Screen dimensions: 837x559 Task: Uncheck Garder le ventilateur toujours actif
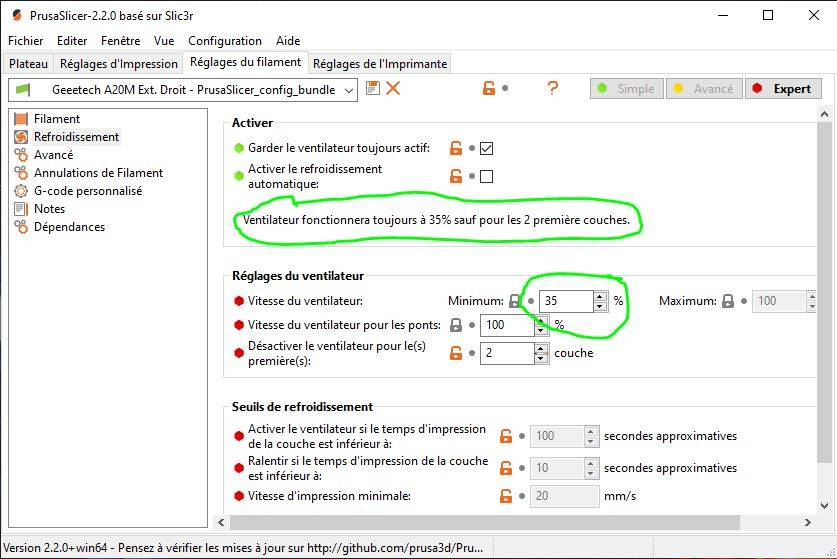pos(486,148)
